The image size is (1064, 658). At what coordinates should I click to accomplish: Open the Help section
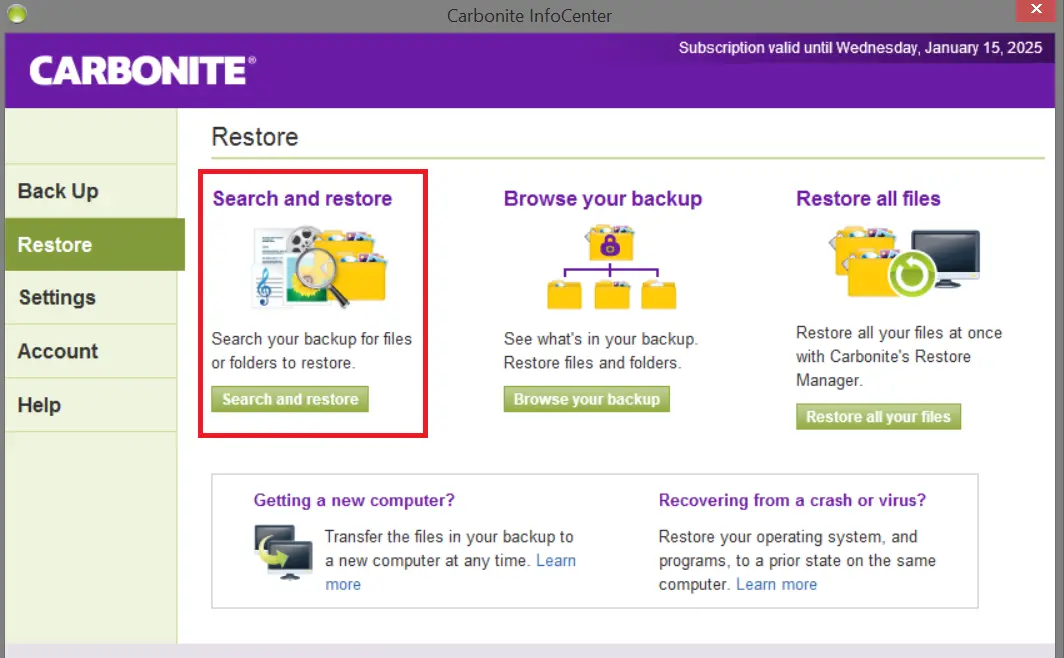tap(39, 405)
